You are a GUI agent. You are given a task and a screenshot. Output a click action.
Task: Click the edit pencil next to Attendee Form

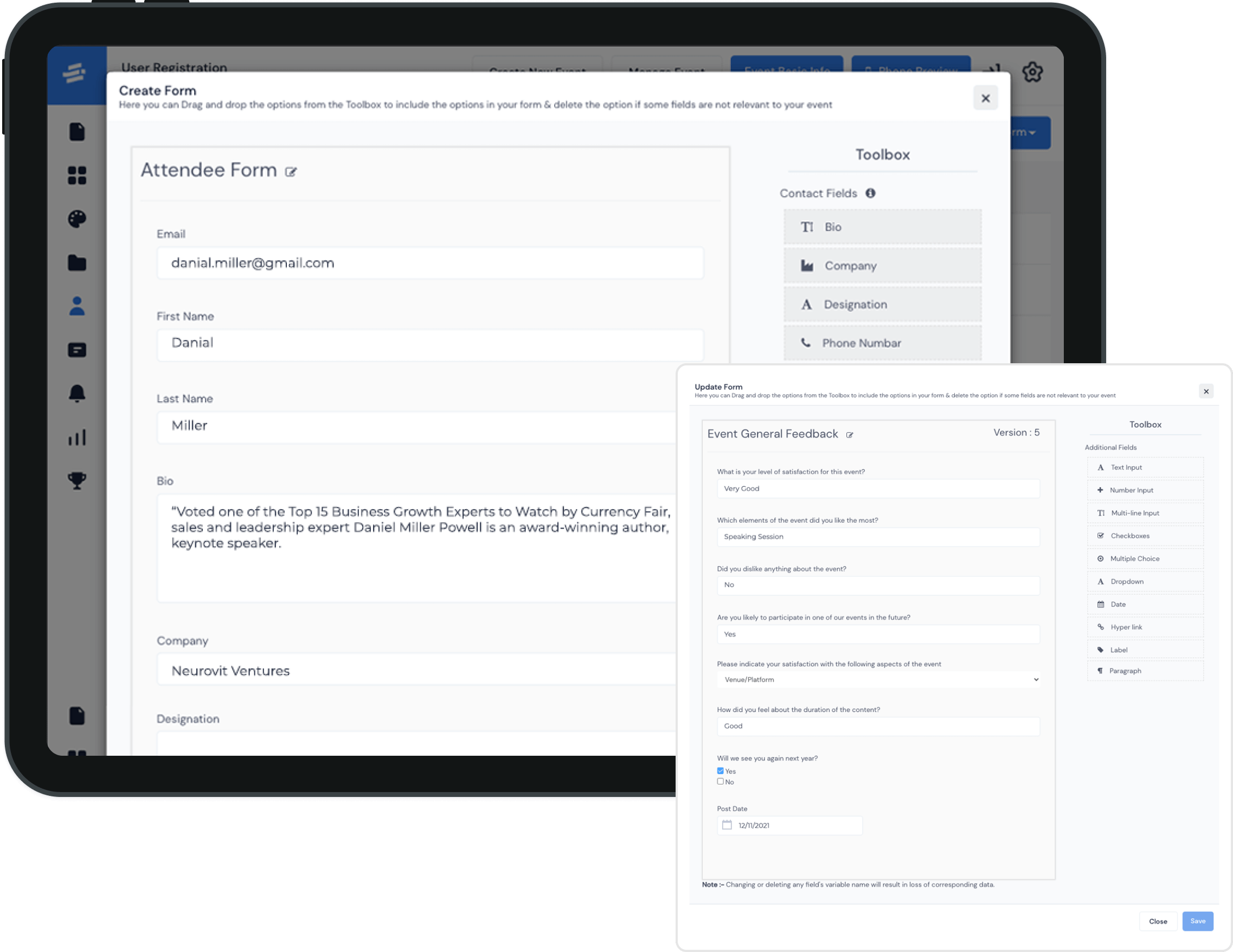point(292,171)
